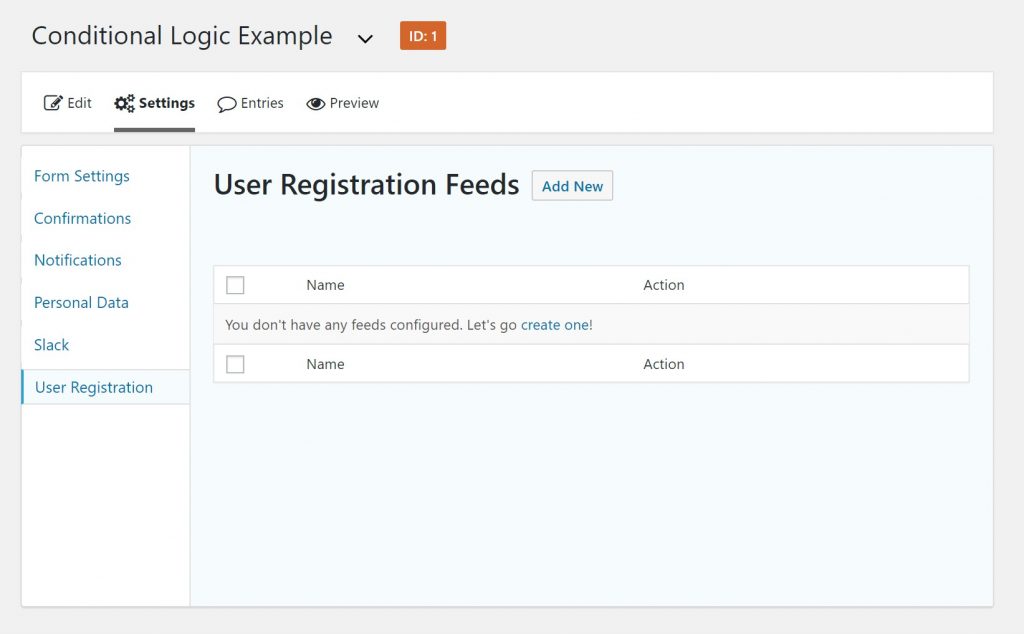The width and height of the screenshot is (1024, 634).
Task: Open Form Settings in the sidebar
Action: 82,176
